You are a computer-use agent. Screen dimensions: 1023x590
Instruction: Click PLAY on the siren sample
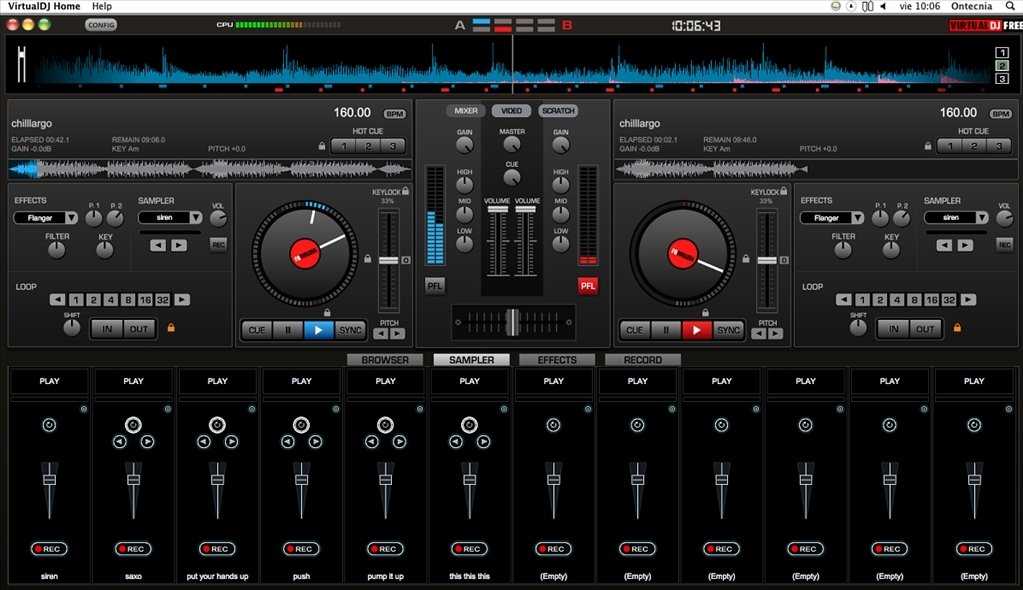point(49,381)
